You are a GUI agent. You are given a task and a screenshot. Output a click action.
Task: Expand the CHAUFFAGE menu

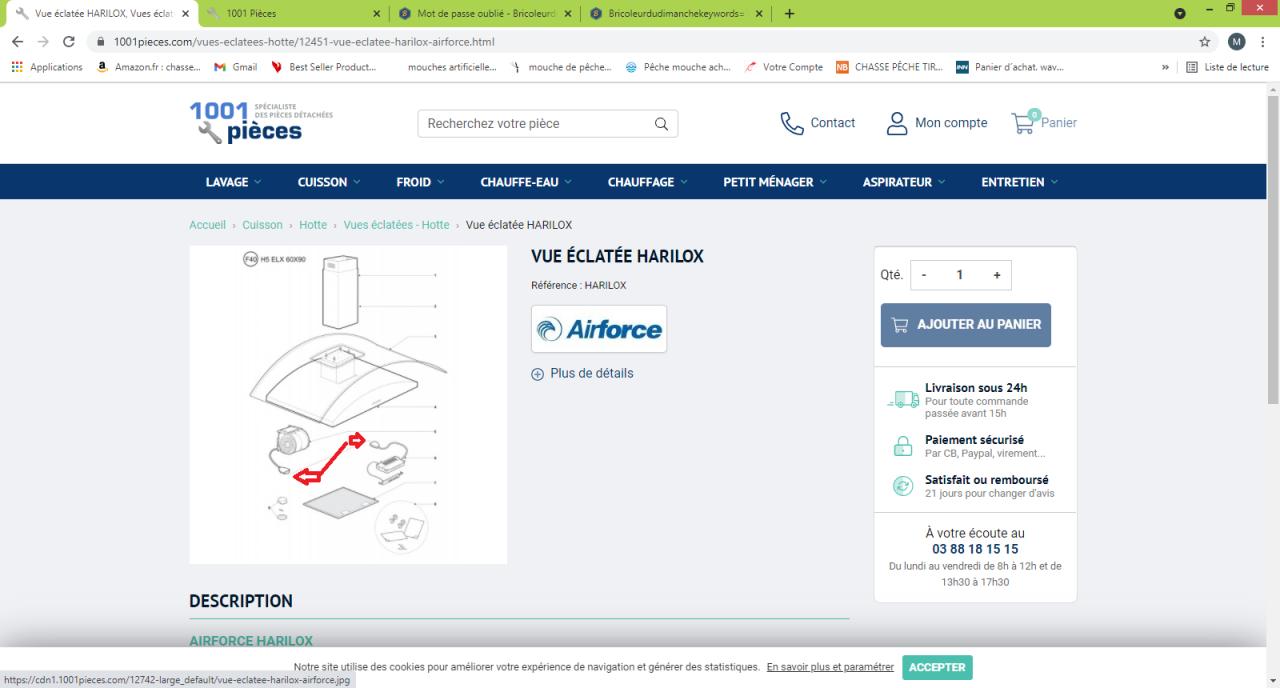(648, 182)
